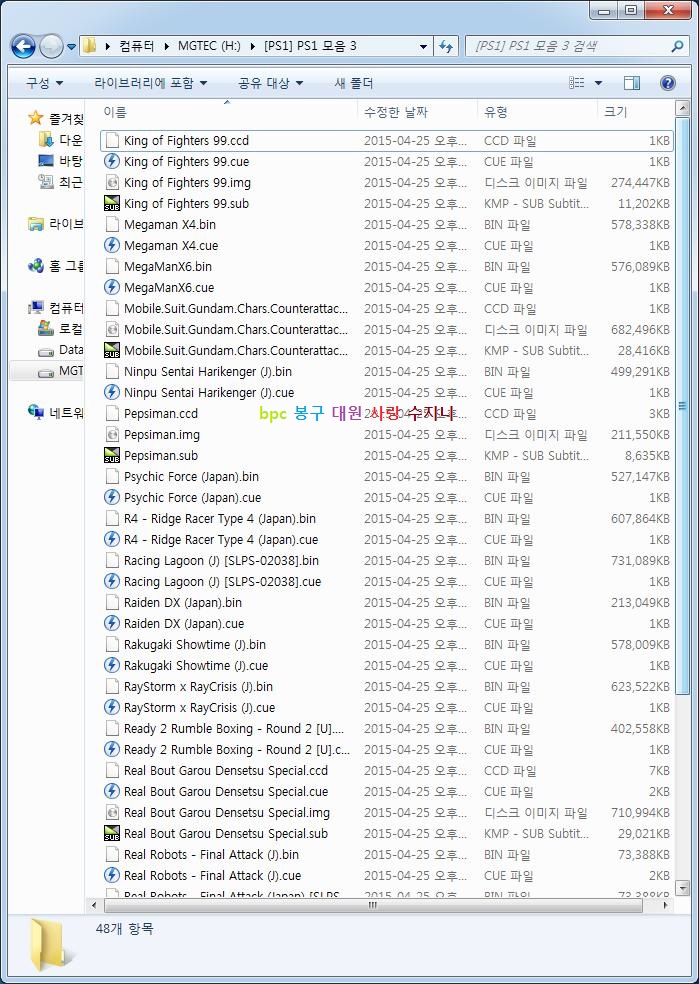The width and height of the screenshot is (699, 984).
Task: Click the change view icon
Action: tap(577, 83)
